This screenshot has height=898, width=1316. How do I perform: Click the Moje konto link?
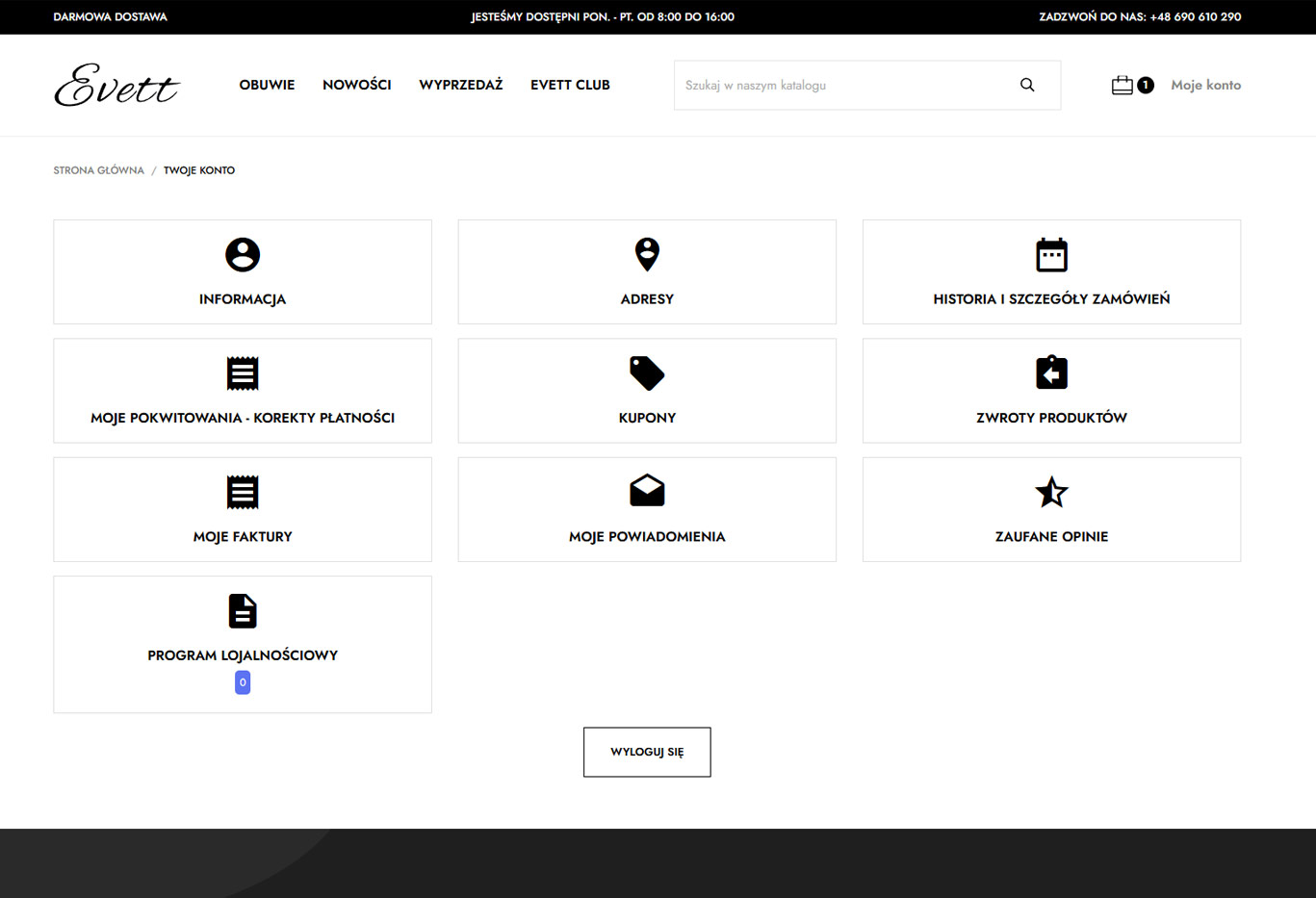click(x=1205, y=85)
